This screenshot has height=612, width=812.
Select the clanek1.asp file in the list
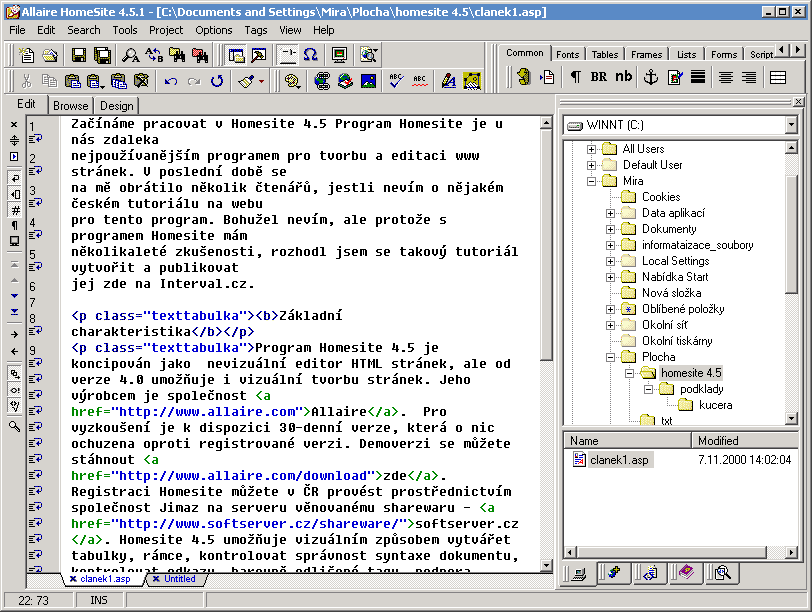coord(613,460)
